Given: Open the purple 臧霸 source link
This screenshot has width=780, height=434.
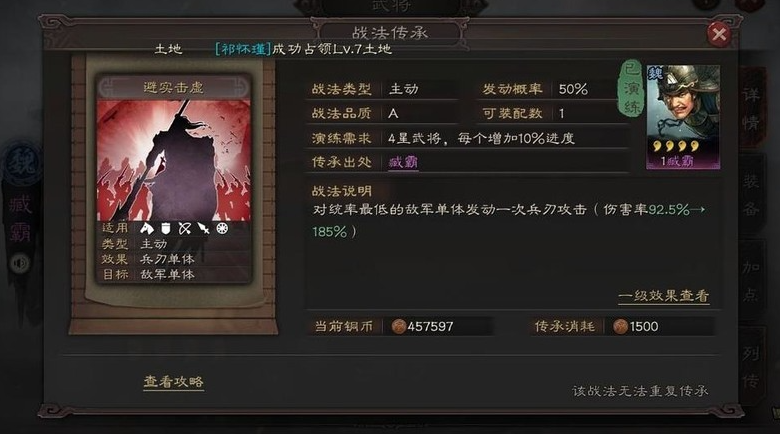Looking at the screenshot, I should click(403, 162).
